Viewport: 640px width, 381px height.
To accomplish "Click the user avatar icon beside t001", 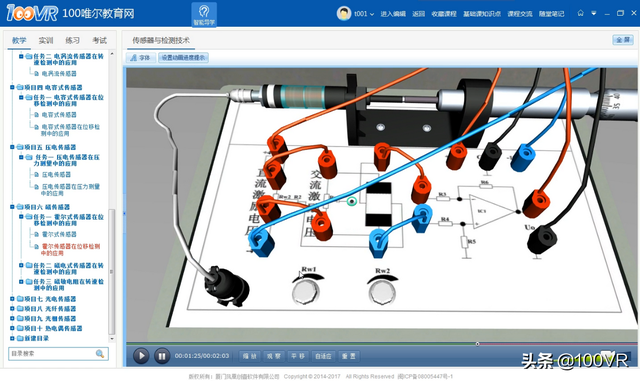I will tap(344, 13).
